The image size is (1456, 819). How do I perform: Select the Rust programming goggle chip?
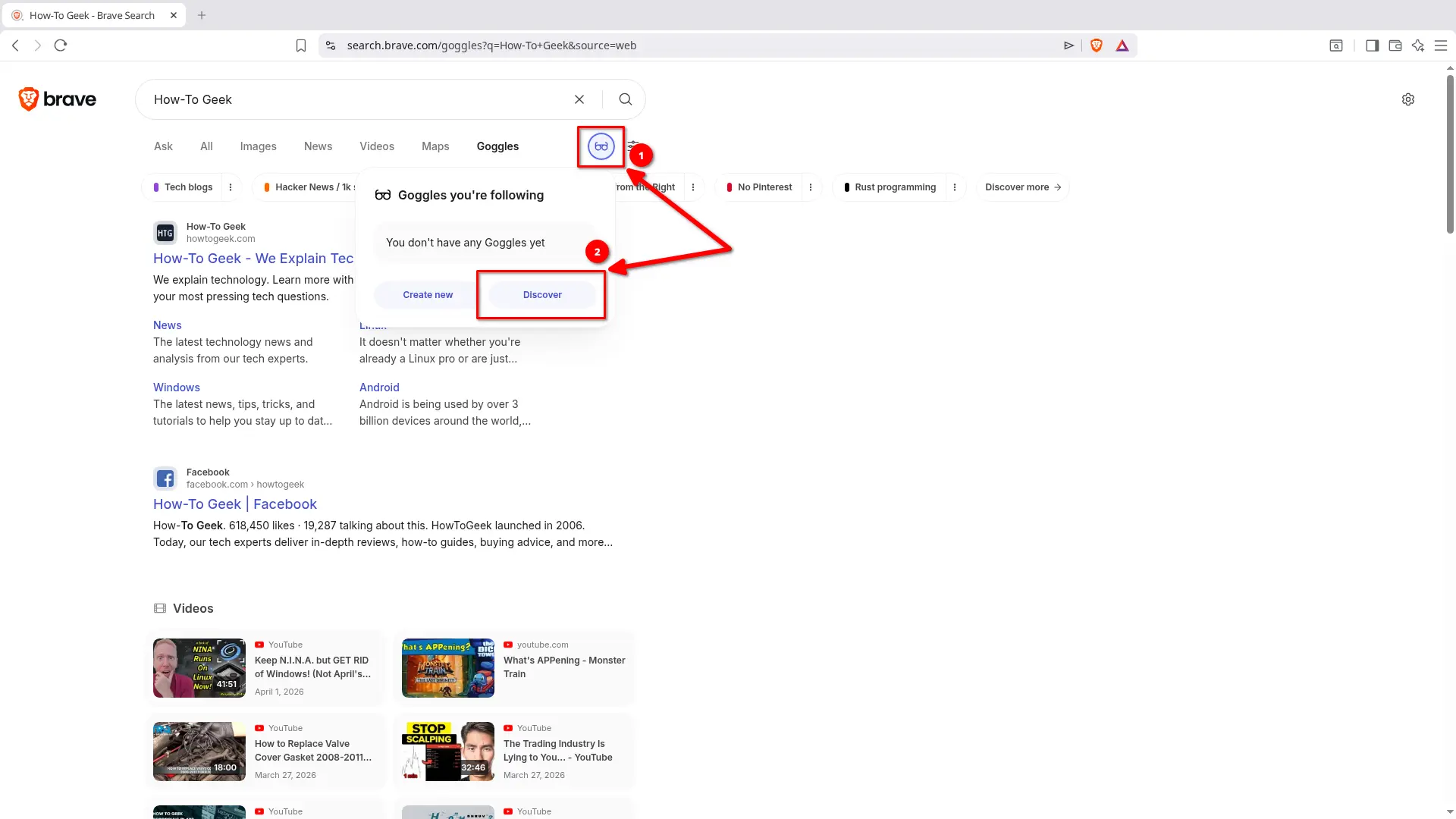point(890,187)
